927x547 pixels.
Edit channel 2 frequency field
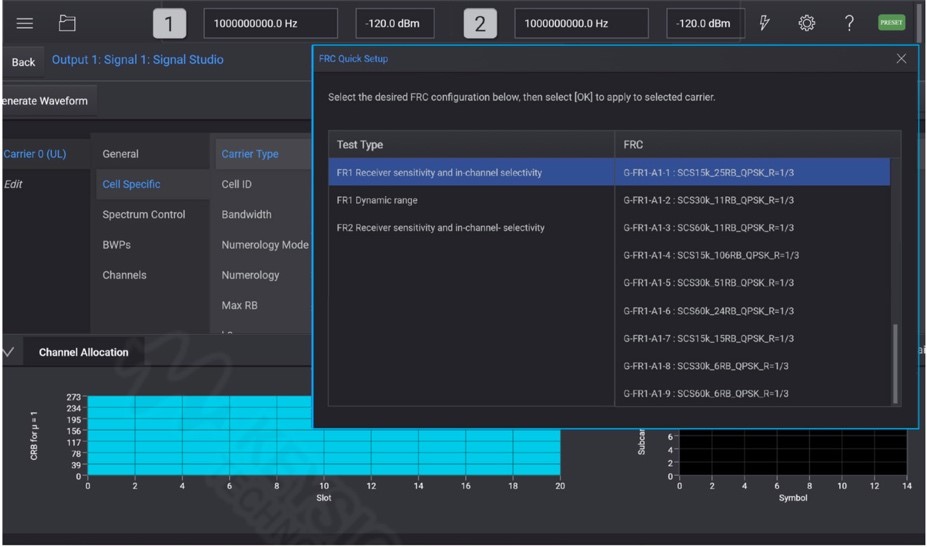[581, 24]
